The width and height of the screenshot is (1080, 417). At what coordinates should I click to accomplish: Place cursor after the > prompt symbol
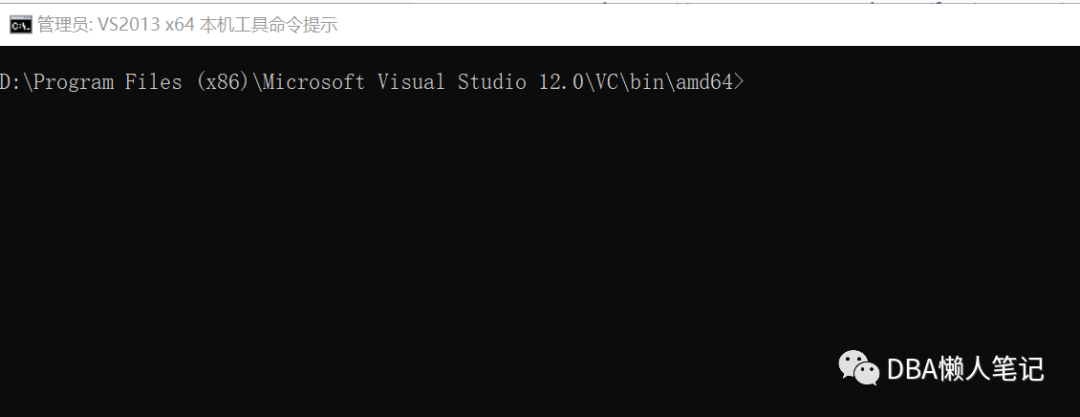pyautogui.click(x=748, y=83)
